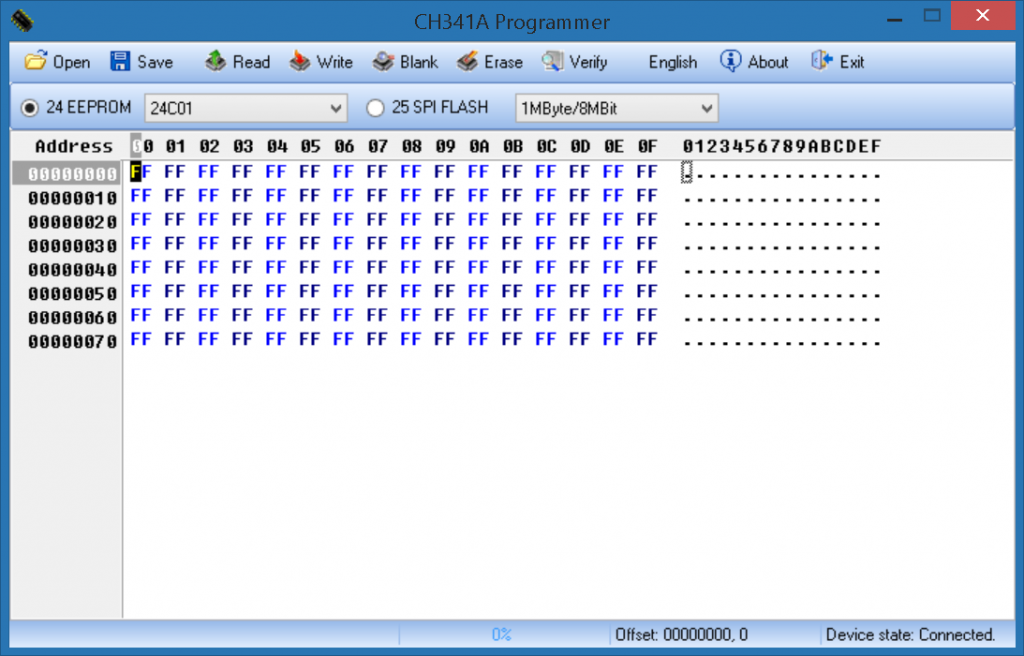
Task: Click the ASCII dots for row 00000060
Action: coord(782,319)
